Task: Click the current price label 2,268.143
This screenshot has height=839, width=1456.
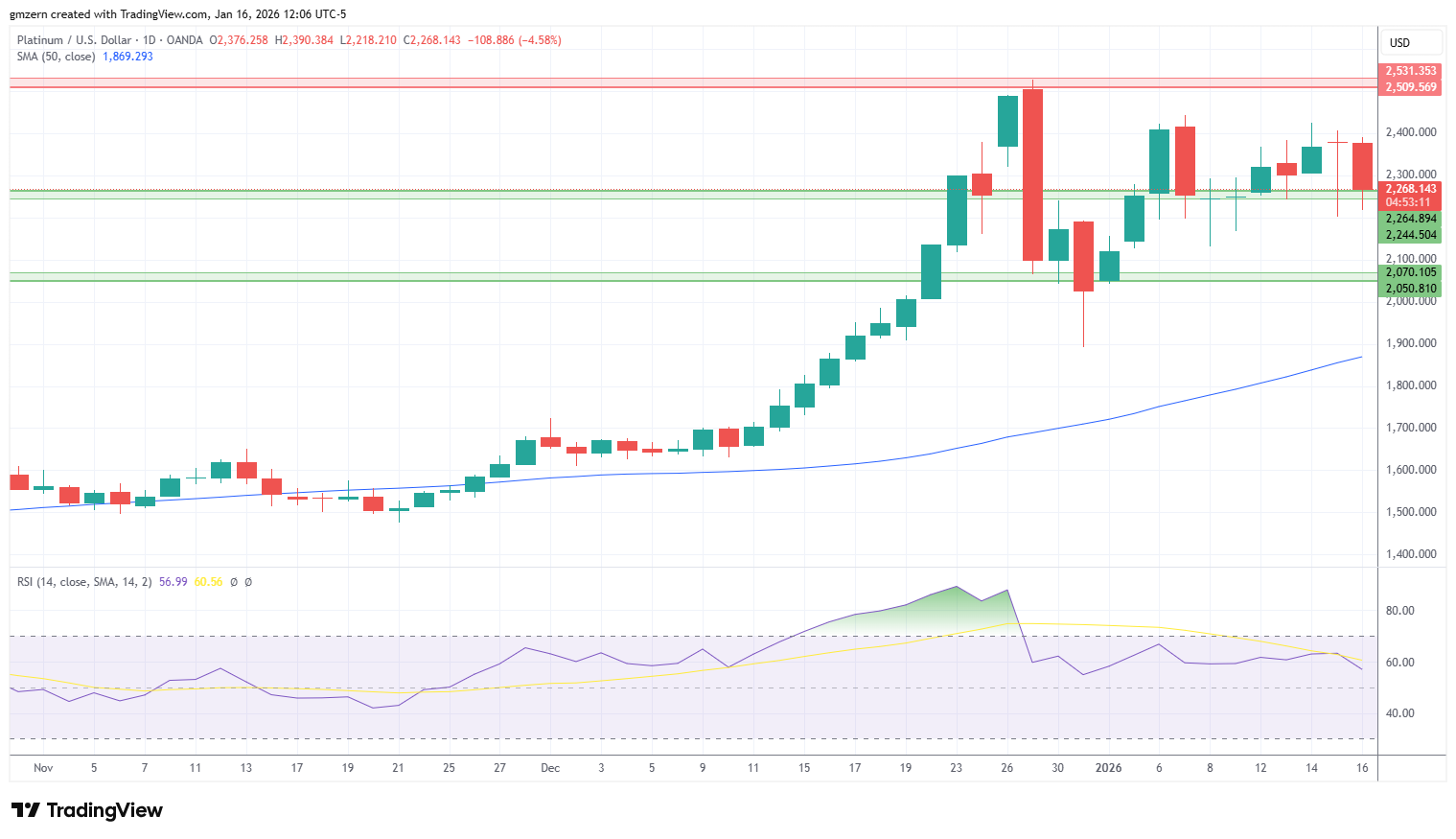Action: click(x=1411, y=189)
